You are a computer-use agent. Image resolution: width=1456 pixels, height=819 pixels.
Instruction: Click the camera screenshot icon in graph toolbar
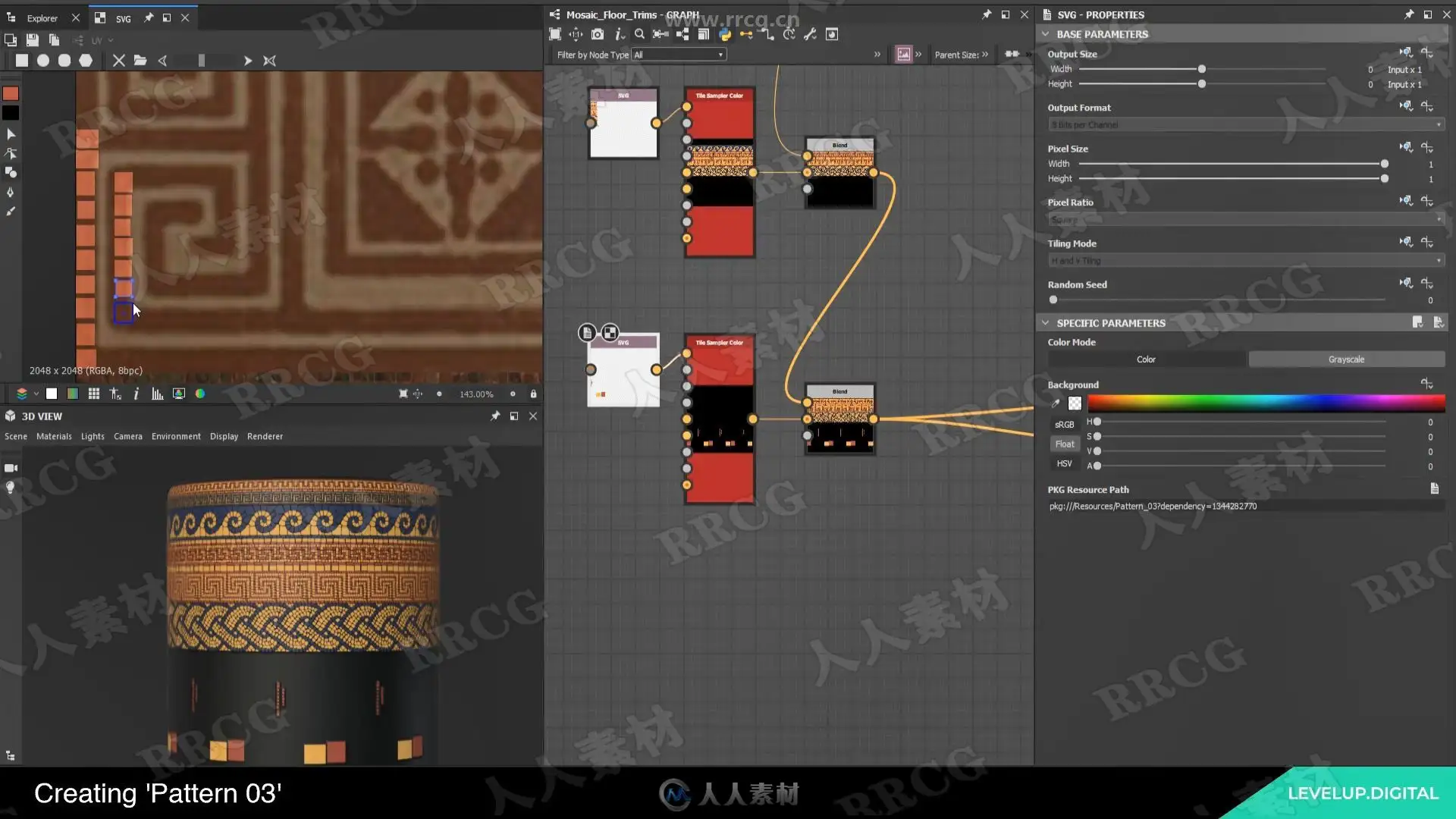(598, 34)
